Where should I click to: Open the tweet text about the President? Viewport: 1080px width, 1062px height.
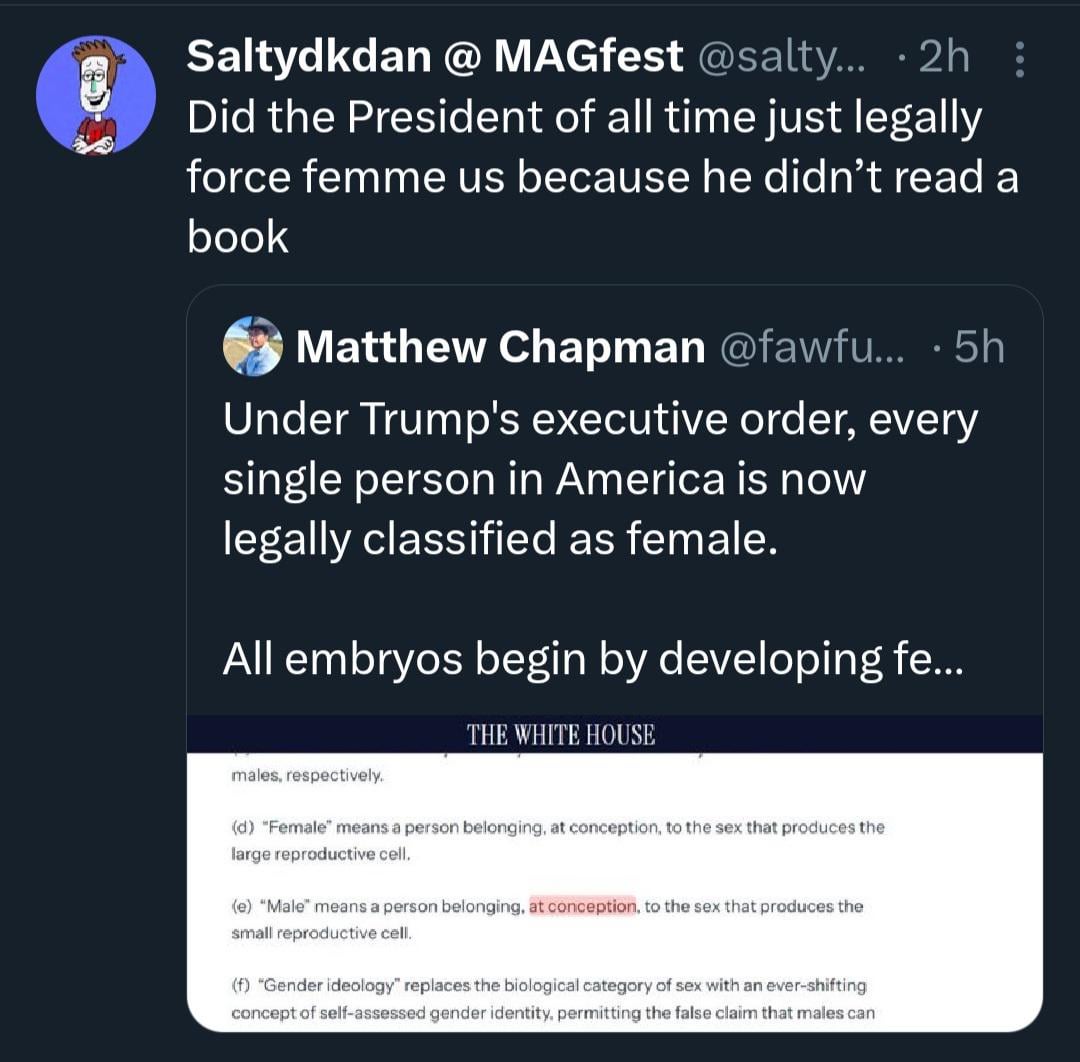point(602,177)
